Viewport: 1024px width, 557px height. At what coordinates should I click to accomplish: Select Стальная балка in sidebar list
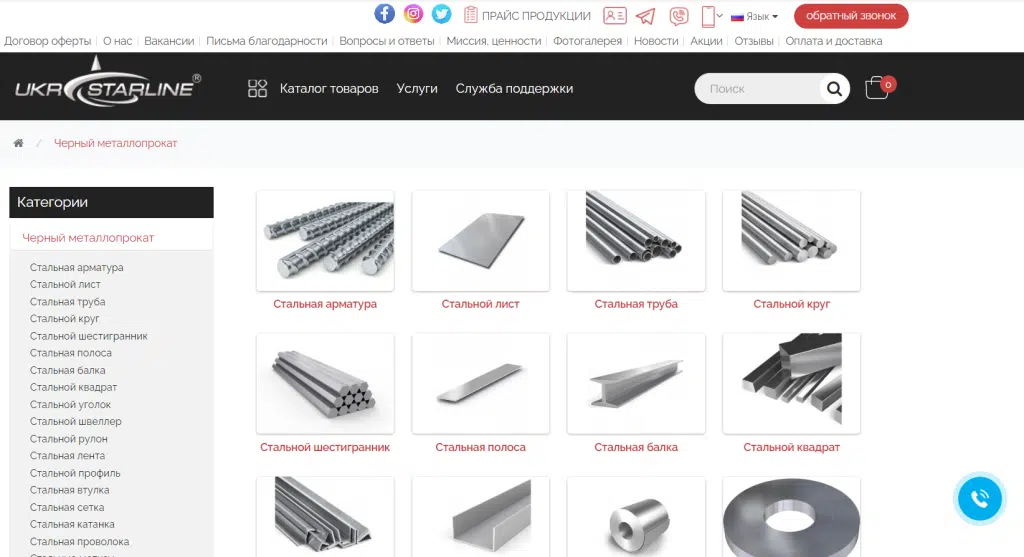click(67, 370)
